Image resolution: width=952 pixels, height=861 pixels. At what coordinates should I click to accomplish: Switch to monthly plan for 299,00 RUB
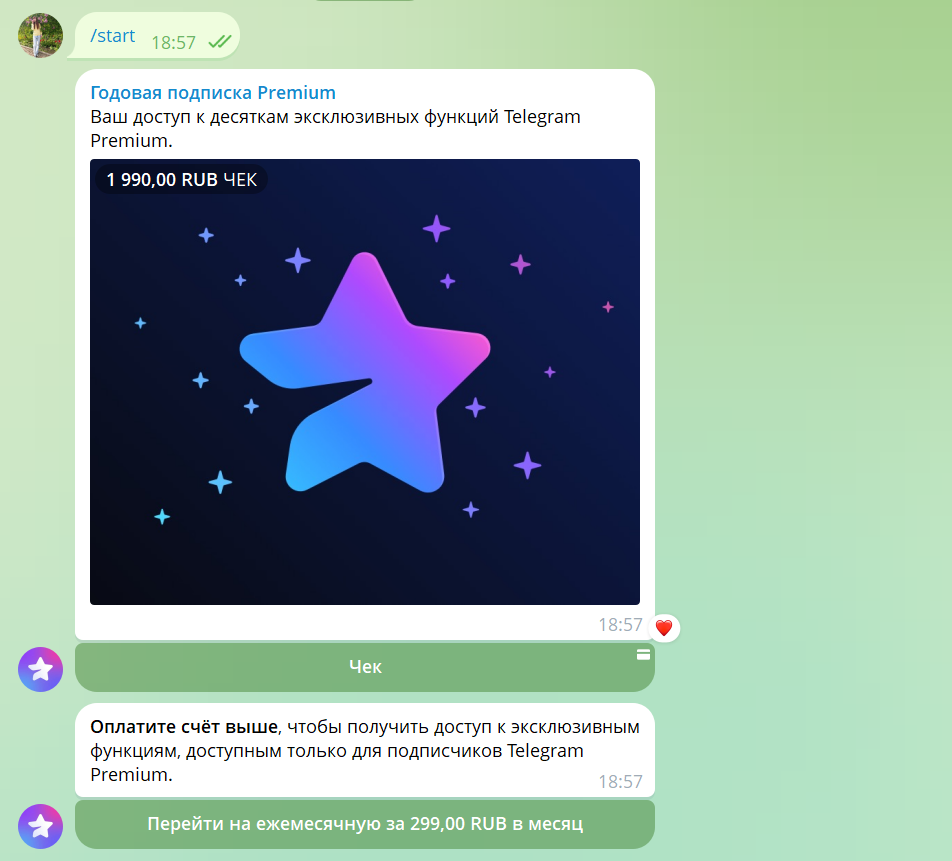coord(365,824)
